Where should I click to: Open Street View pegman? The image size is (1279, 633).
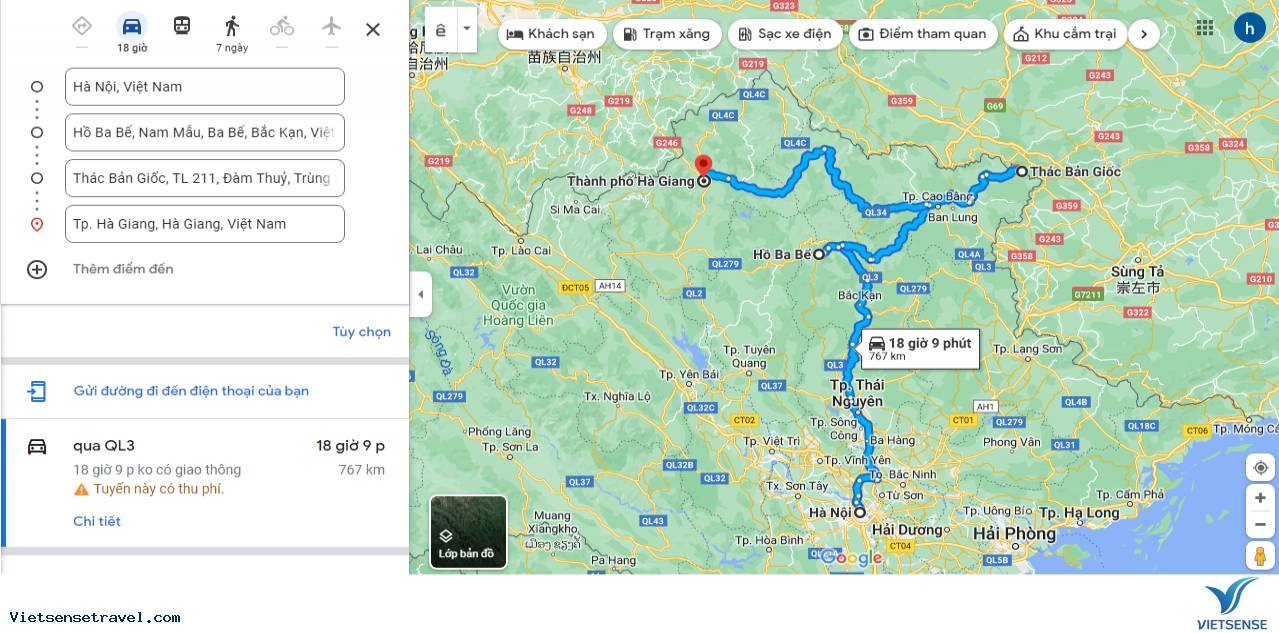point(1260,555)
